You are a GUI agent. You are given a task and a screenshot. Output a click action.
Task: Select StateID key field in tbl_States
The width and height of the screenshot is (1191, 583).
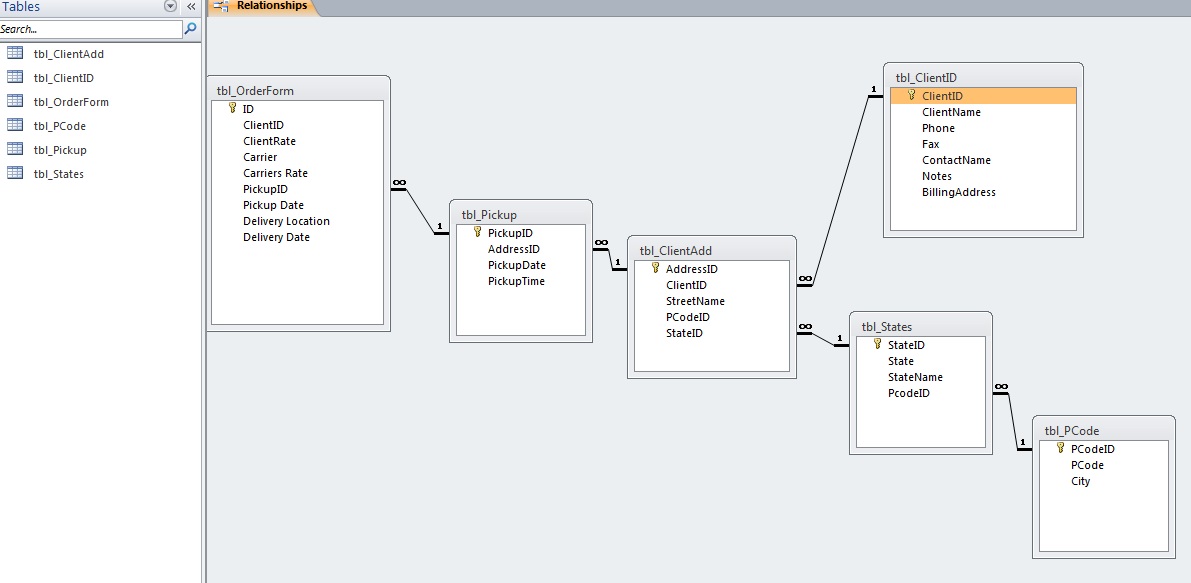(x=921, y=345)
